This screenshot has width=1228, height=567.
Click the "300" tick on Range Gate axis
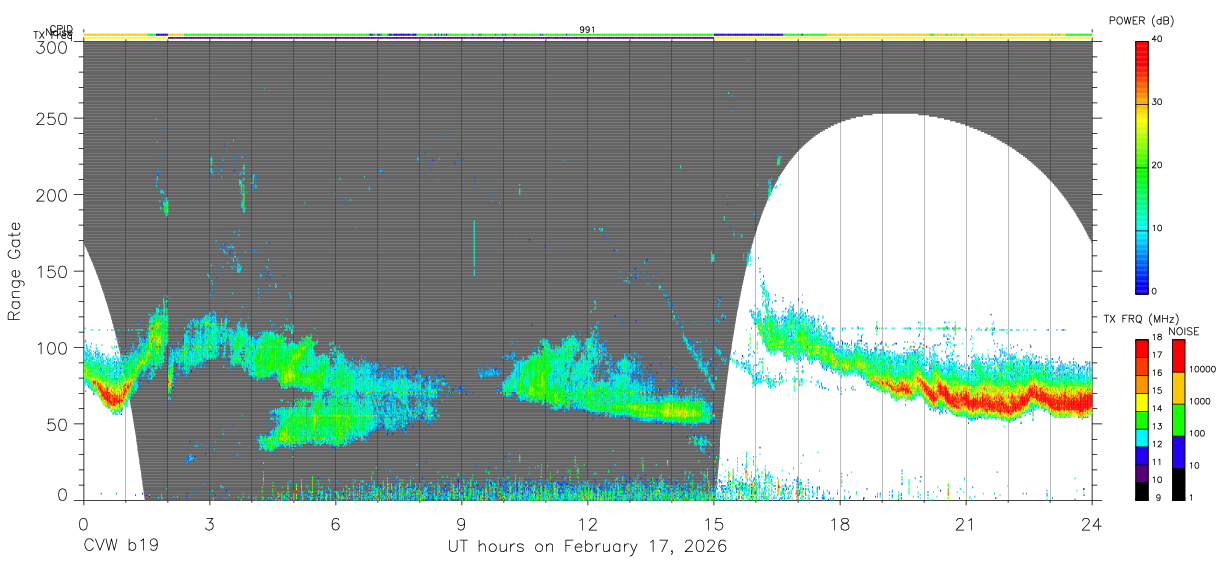coord(52,47)
